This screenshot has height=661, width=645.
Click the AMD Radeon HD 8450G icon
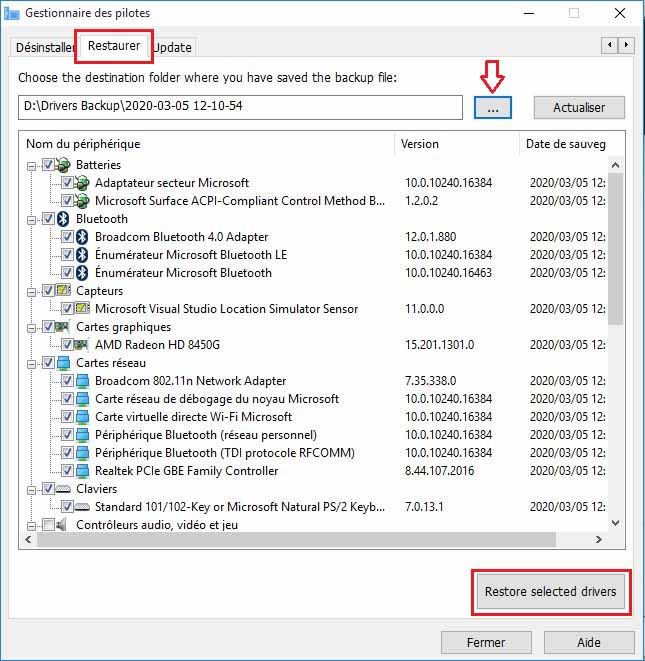tap(82, 345)
